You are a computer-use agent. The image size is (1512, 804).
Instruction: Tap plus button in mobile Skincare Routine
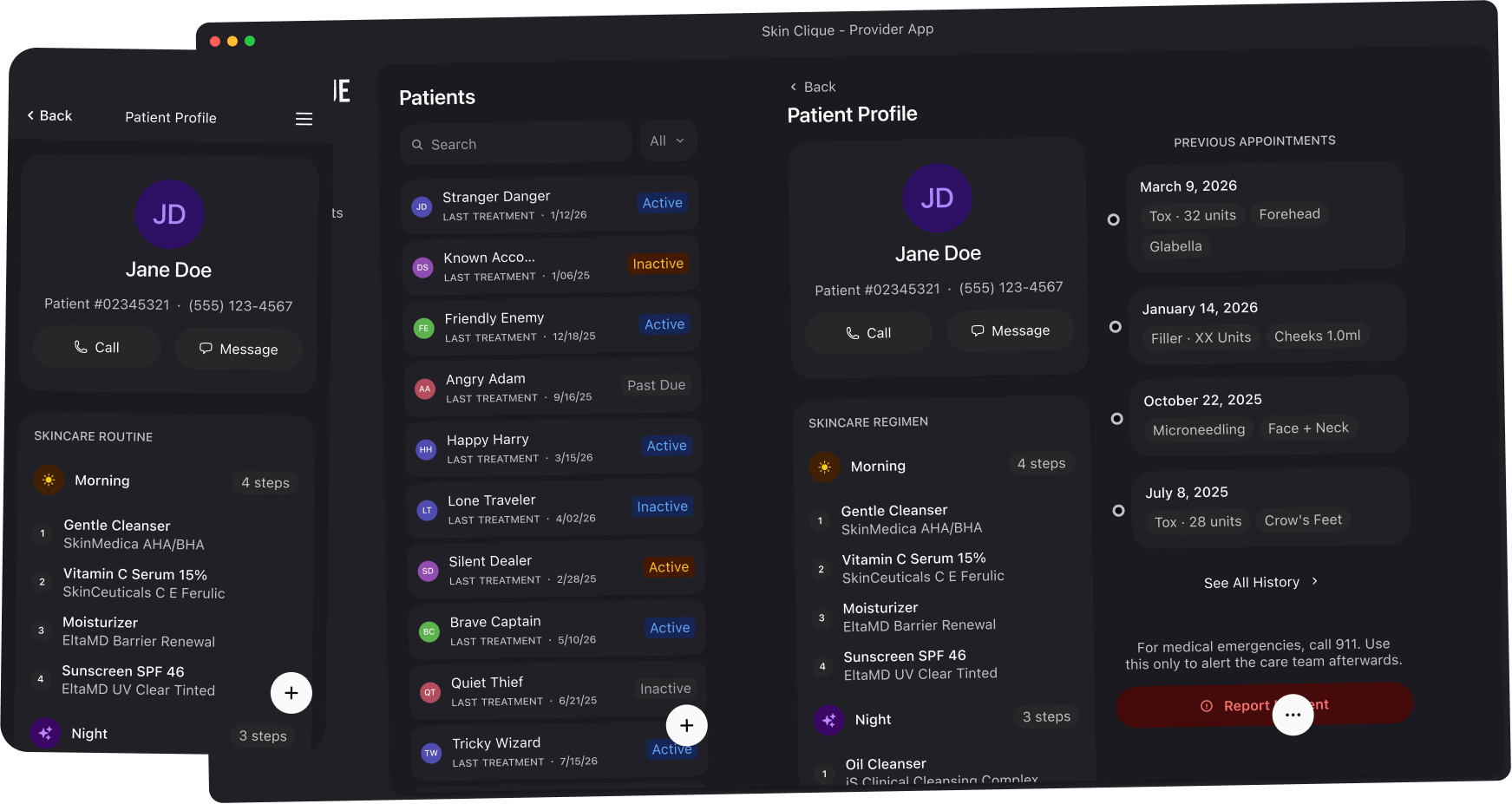coord(291,693)
